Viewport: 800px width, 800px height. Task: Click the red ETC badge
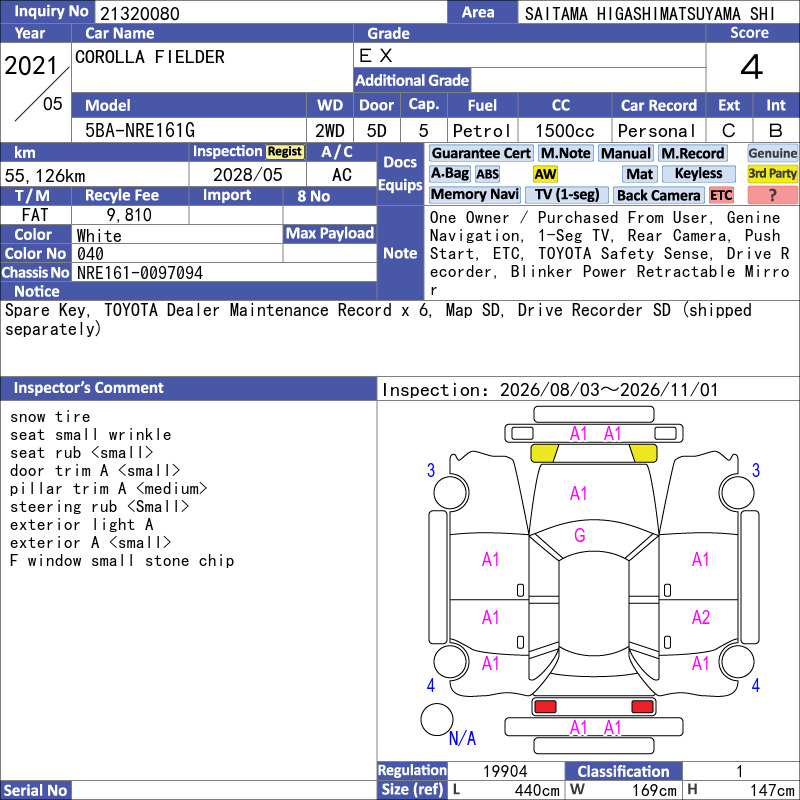(721, 195)
